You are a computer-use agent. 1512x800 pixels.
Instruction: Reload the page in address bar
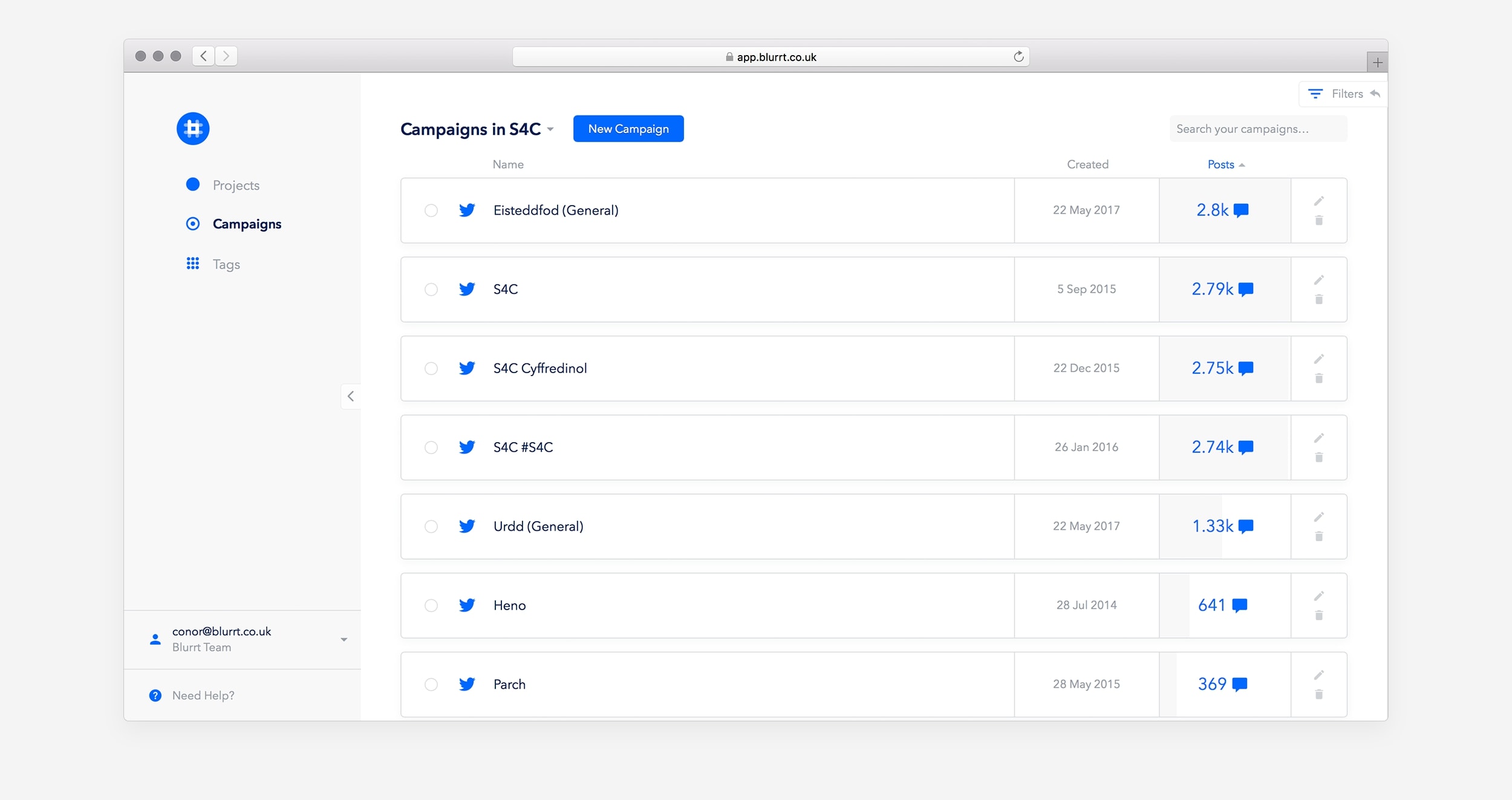click(1018, 56)
